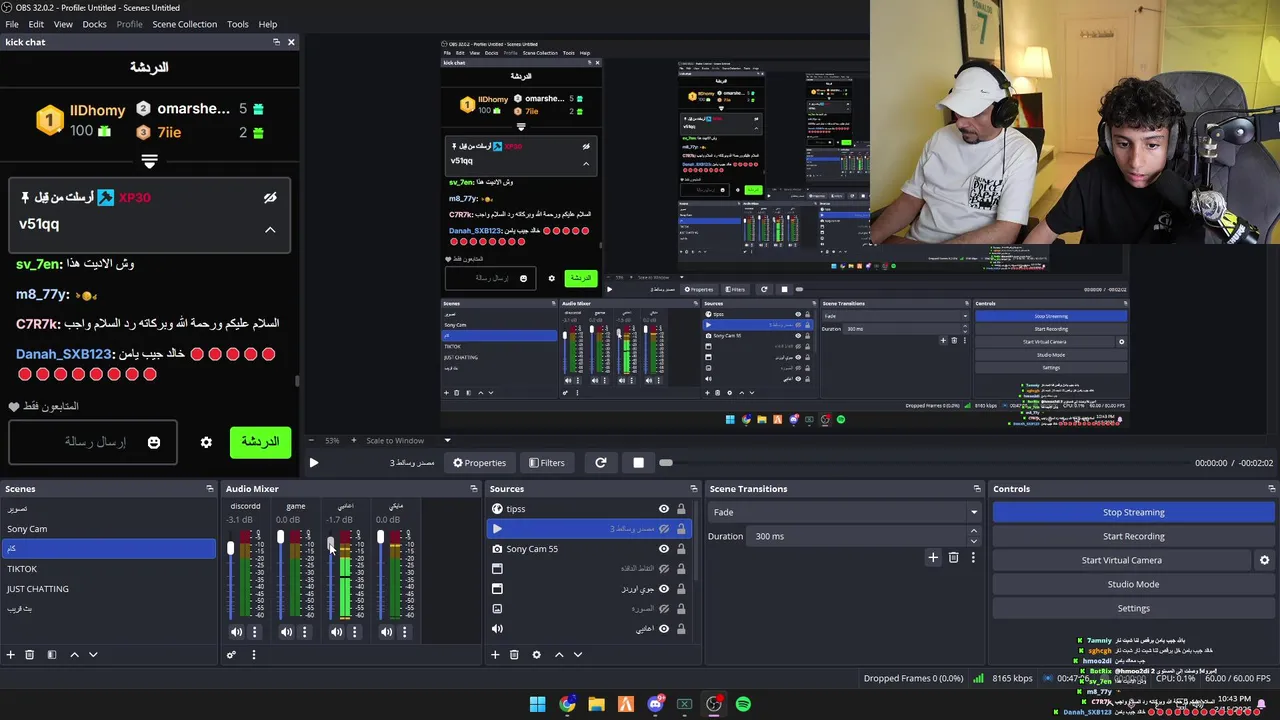Image resolution: width=1280 pixels, height=720 pixels.
Task: Open the Scene Collection menu
Action: pos(184,24)
